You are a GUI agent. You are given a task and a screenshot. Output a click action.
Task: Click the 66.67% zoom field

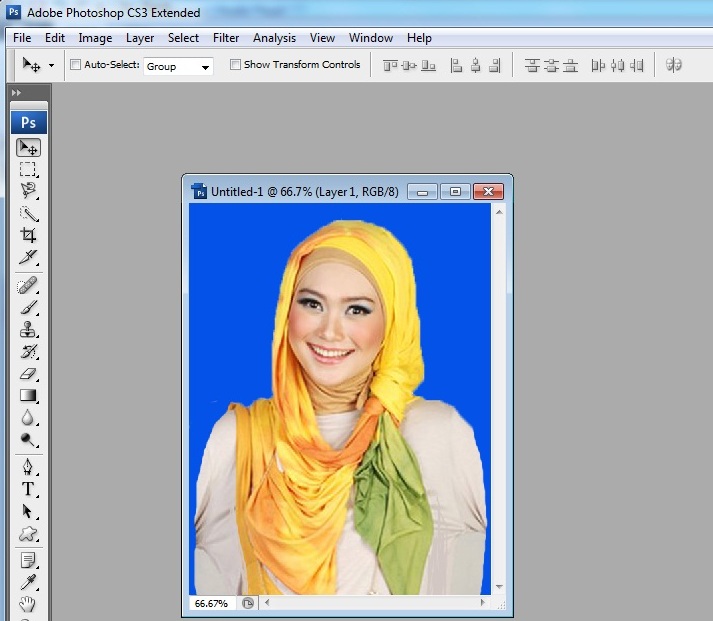click(211, 603)
